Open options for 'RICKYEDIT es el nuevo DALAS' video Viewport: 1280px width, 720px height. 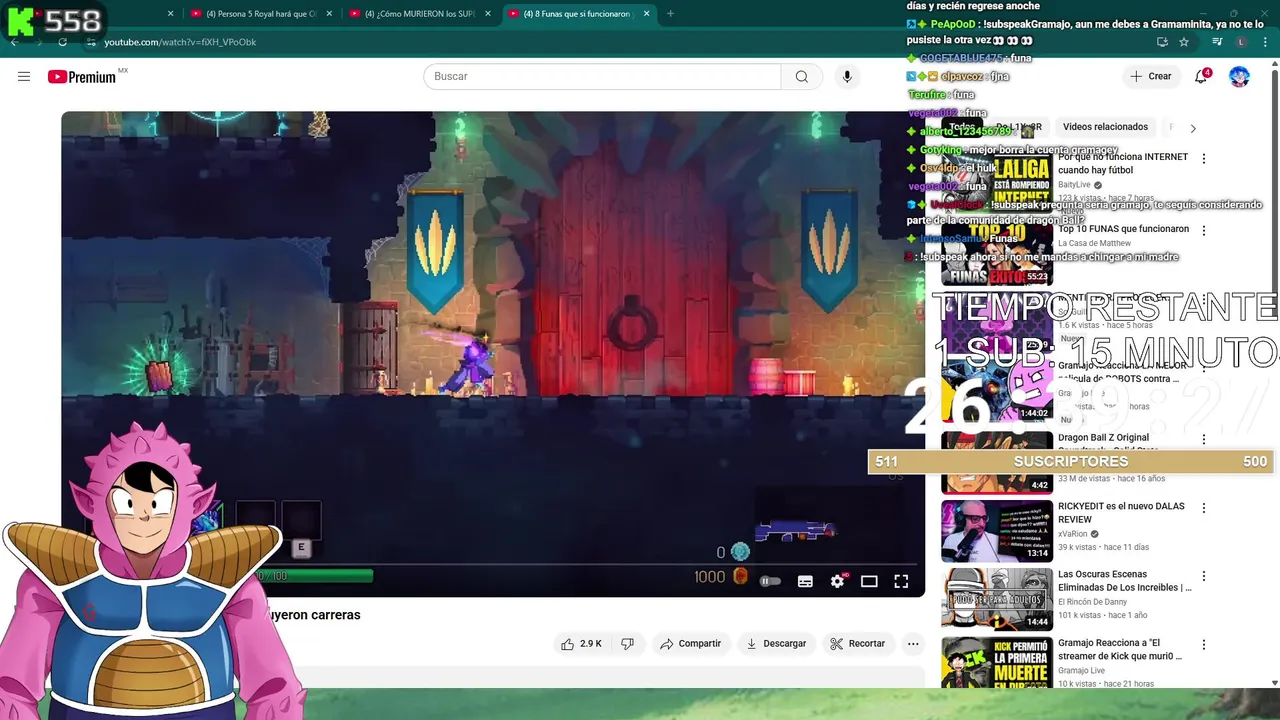click(x=1204, y=508)
